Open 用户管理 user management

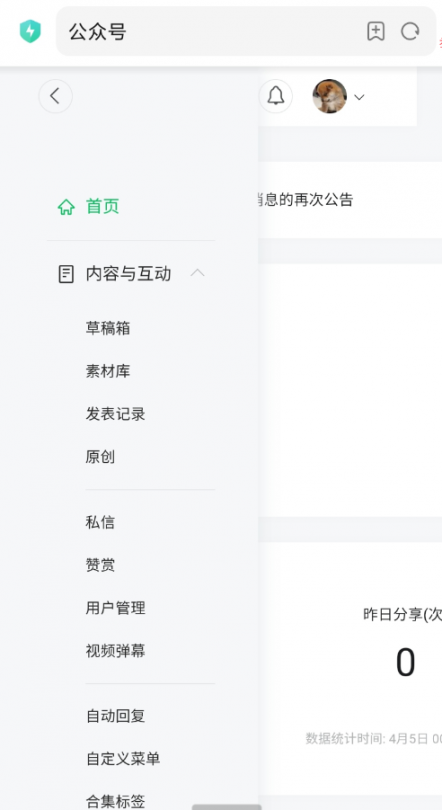point(115,608)
